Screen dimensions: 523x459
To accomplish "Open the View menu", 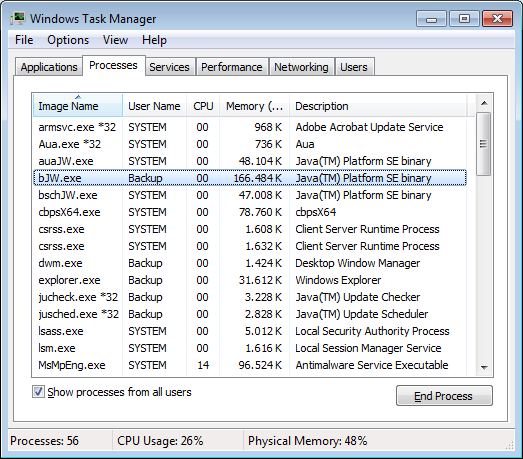I will (x=115, y=40).
